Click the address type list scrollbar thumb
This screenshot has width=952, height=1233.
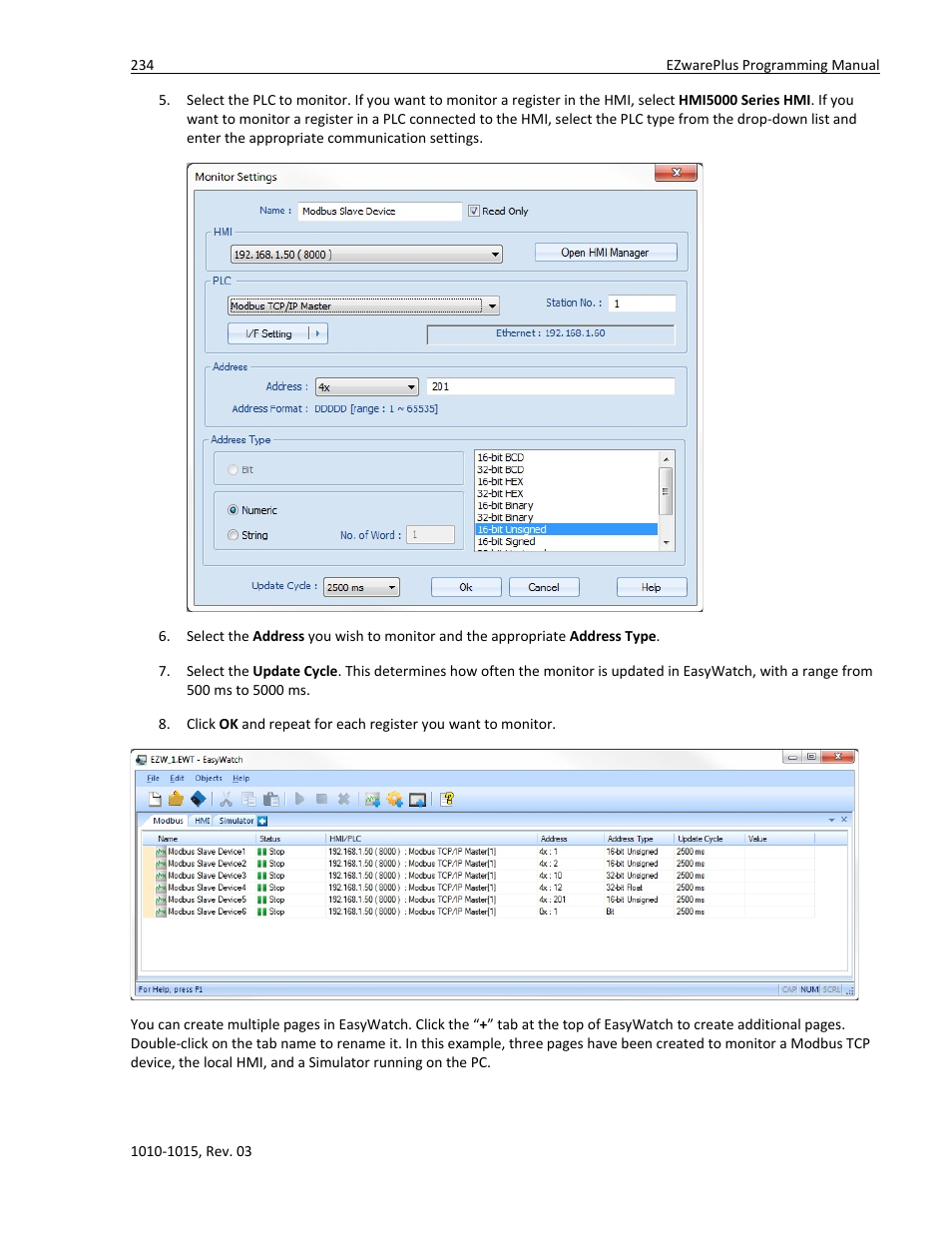[666, 490]
